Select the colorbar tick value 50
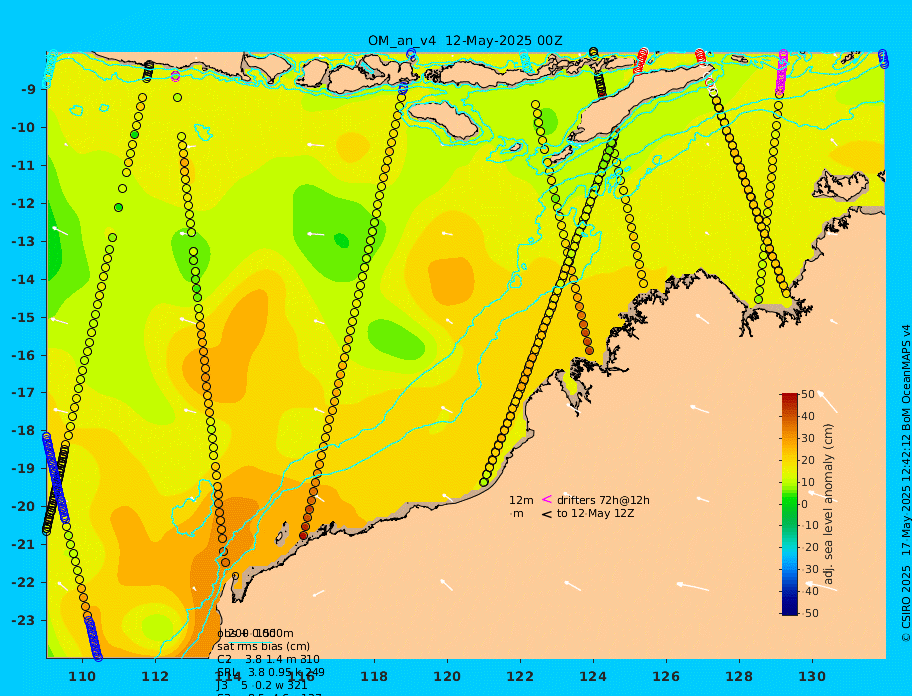This screenshot has width=912, height=696. [x=808, y=394]
